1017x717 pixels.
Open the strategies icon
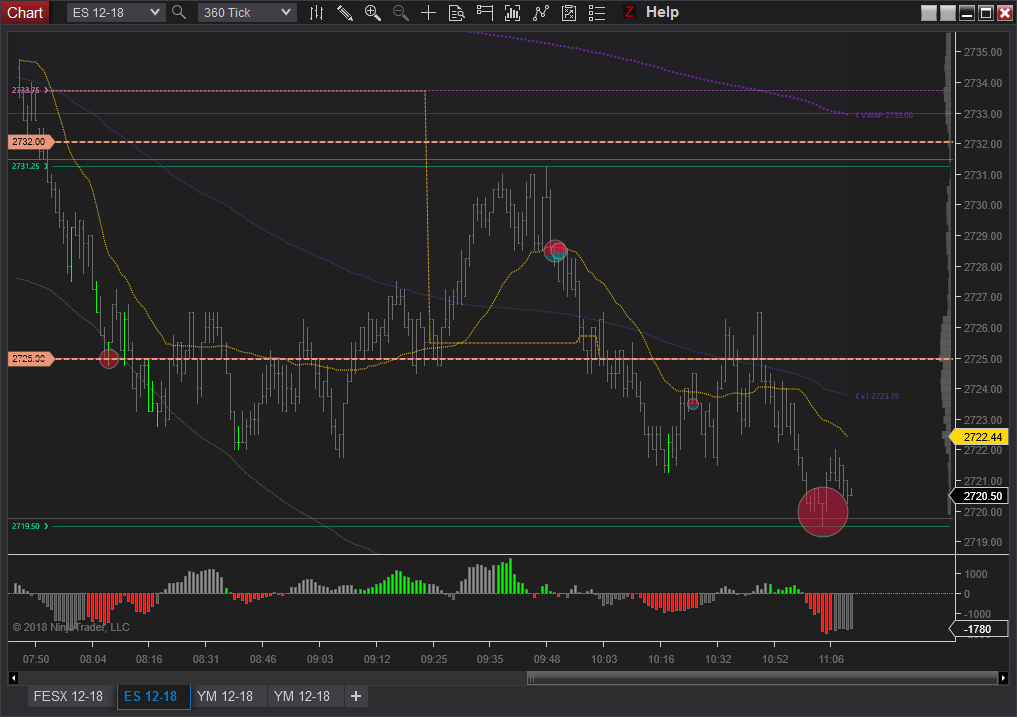pos(569,12)
